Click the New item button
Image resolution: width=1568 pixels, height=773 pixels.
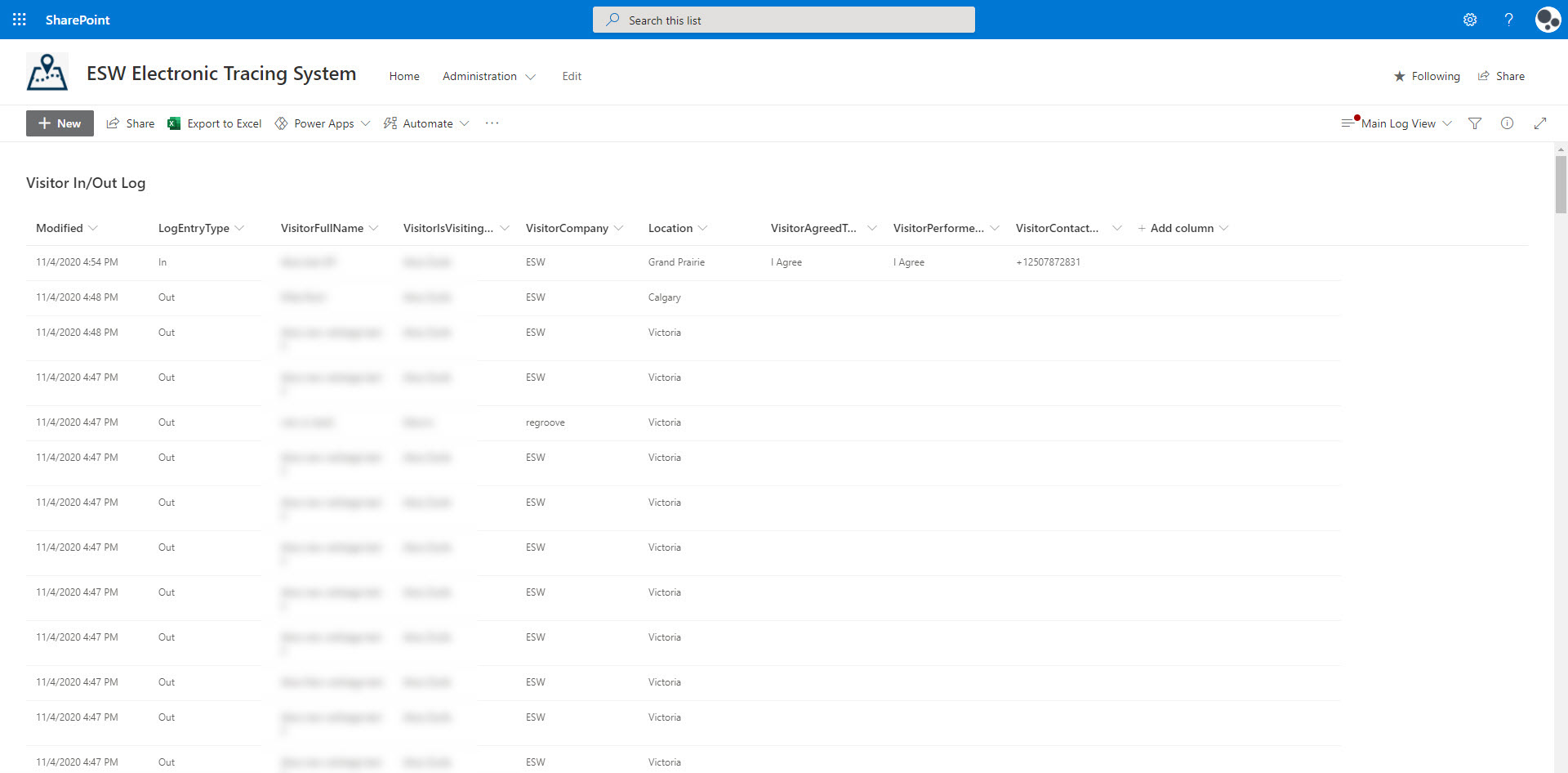click(x=60, y=123)
